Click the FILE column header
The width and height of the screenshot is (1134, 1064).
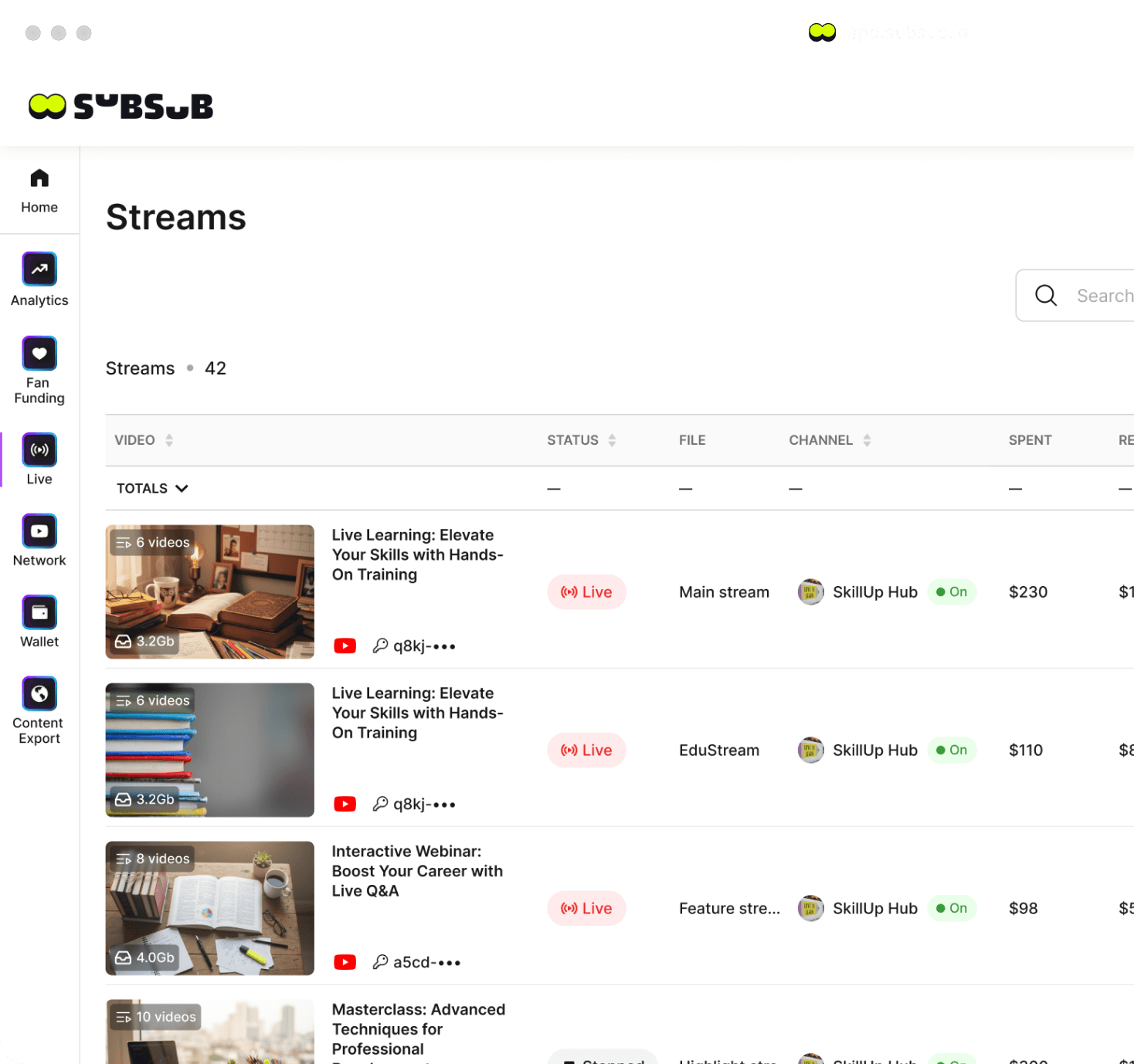click(692, 440)
